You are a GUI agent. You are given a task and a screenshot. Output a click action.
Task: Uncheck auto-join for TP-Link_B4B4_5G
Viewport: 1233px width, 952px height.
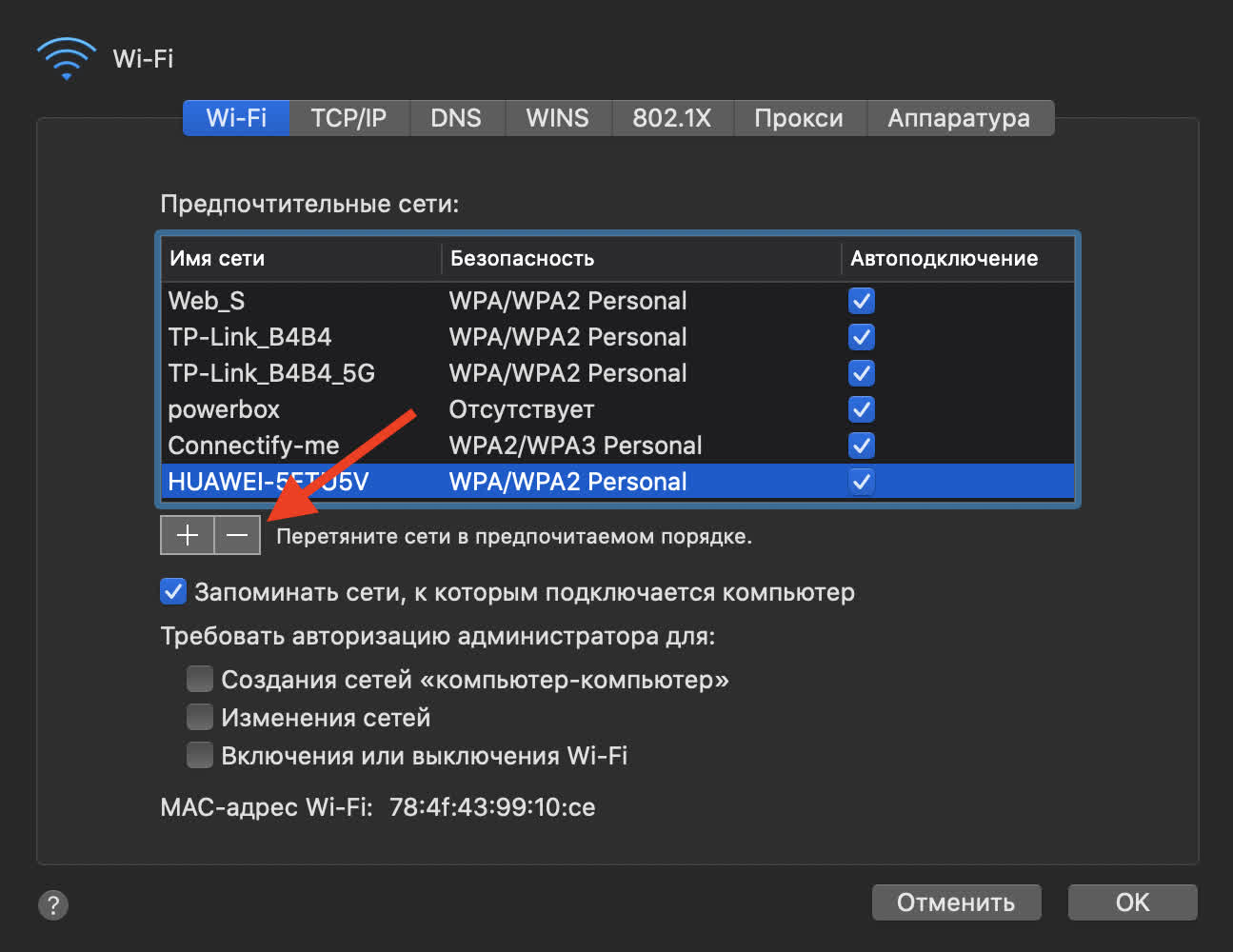(x=862, y=373)
